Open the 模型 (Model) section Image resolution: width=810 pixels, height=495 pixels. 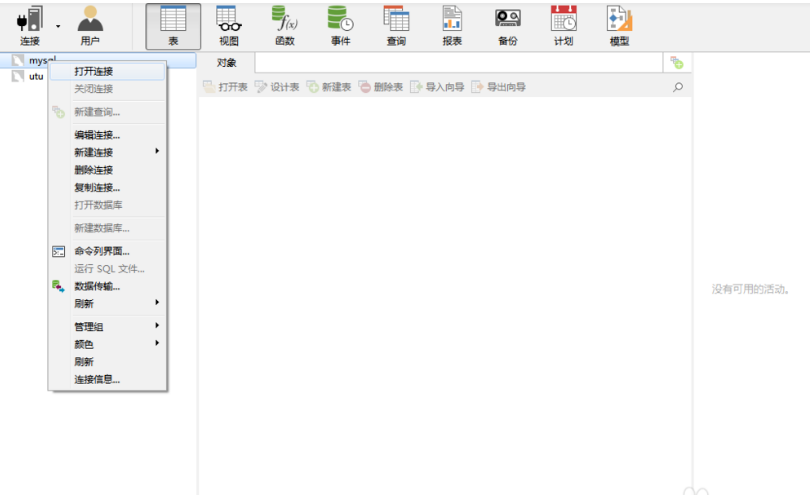tap(619, 26)
